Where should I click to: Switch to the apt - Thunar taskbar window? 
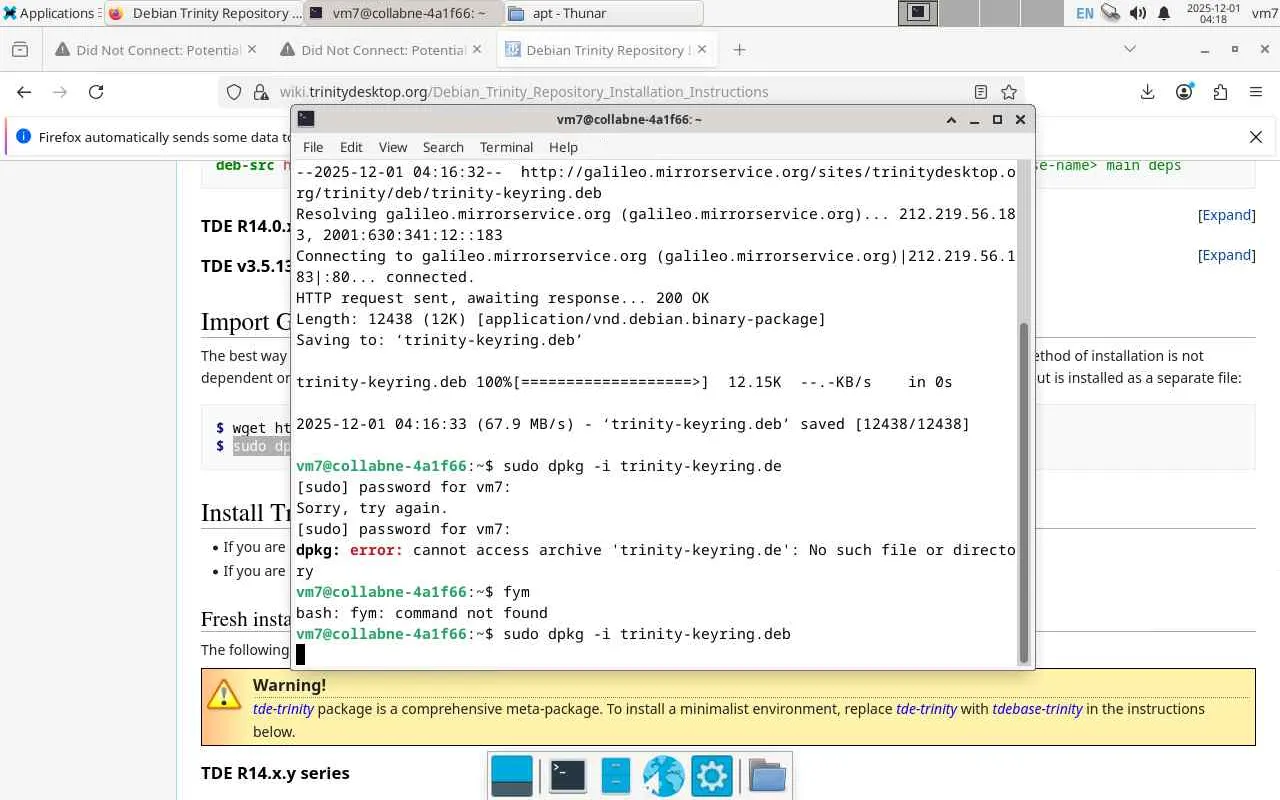(x=602, y=13)
